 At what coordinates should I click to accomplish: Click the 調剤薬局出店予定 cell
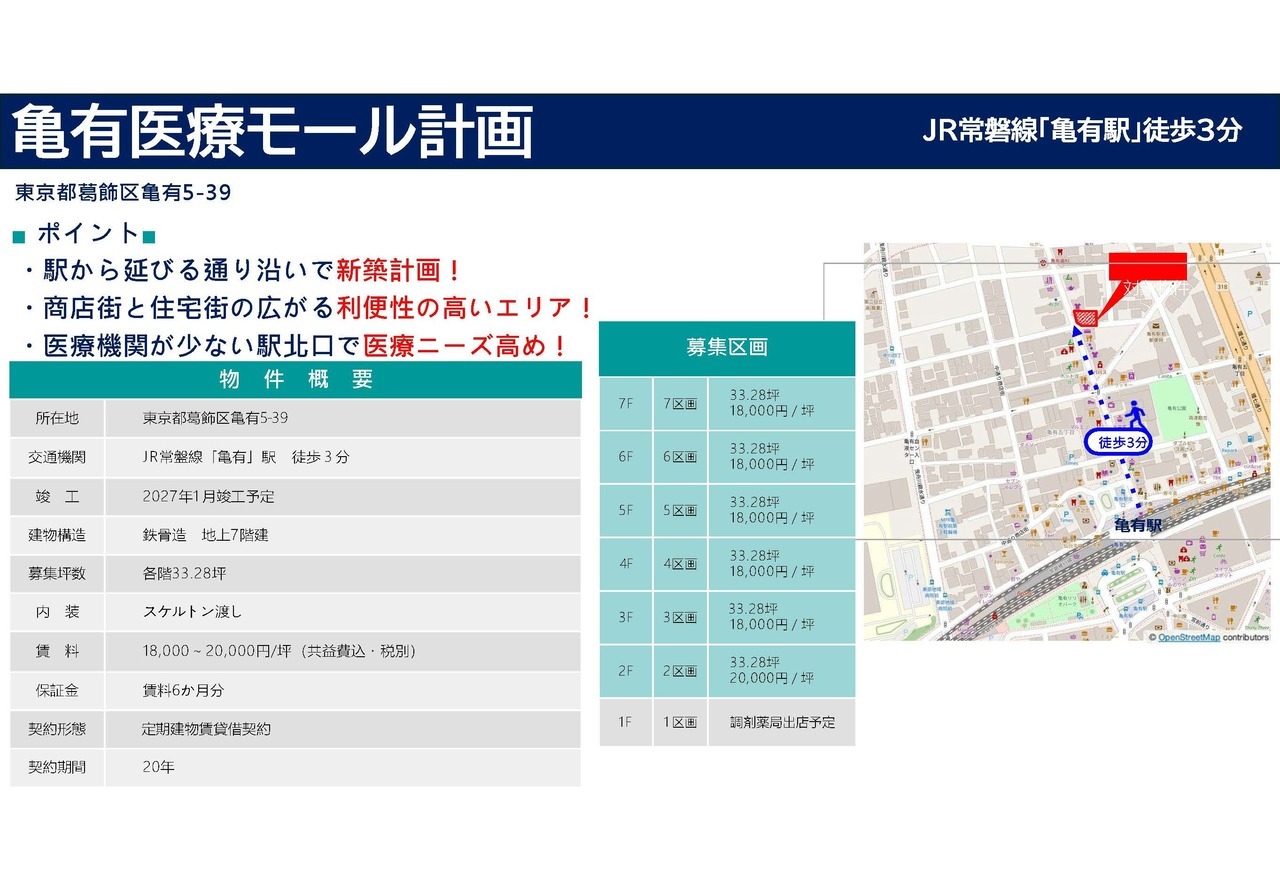(782, 722)
